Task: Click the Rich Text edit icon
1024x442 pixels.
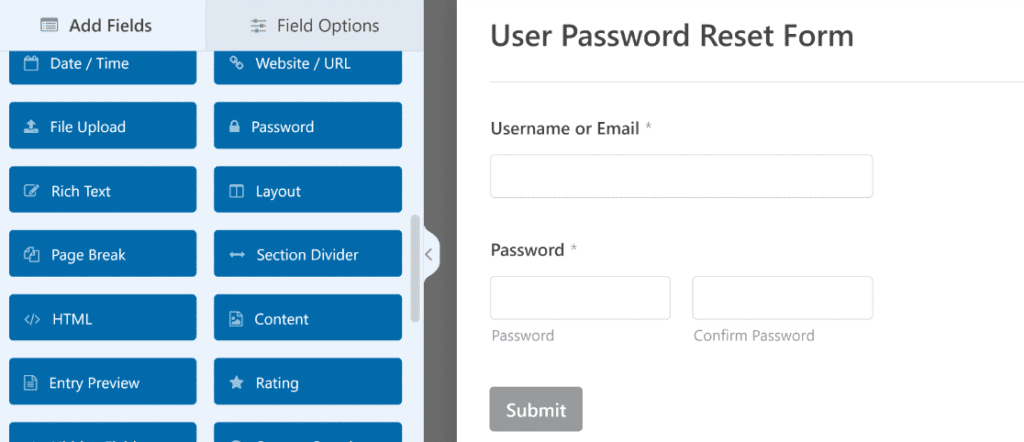Action: click(x=31, y=191)
